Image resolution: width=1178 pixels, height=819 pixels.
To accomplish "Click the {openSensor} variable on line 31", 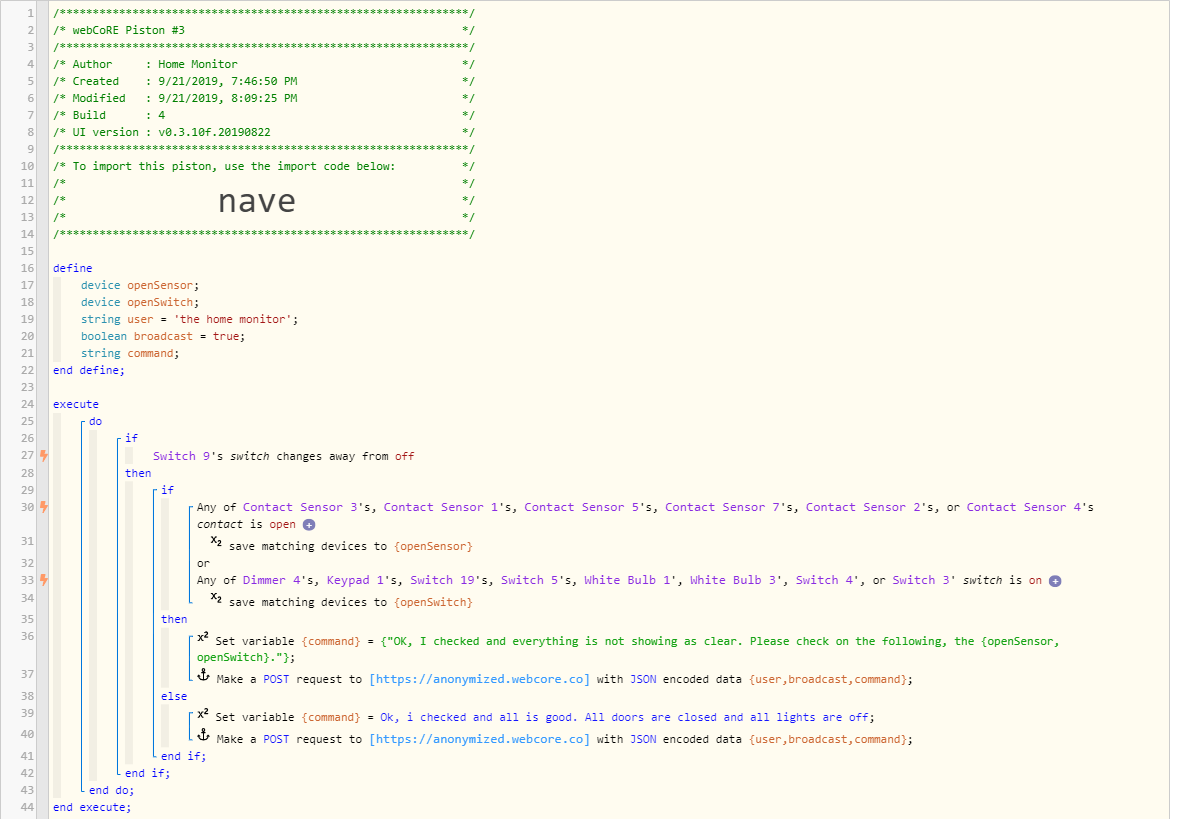I will coord(433,546).
